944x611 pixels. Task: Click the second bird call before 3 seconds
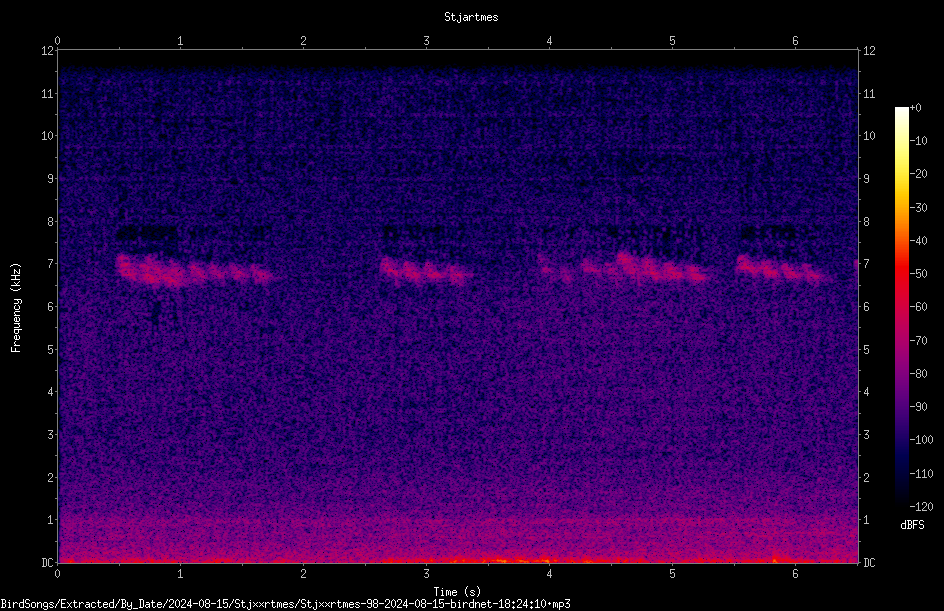424,271
